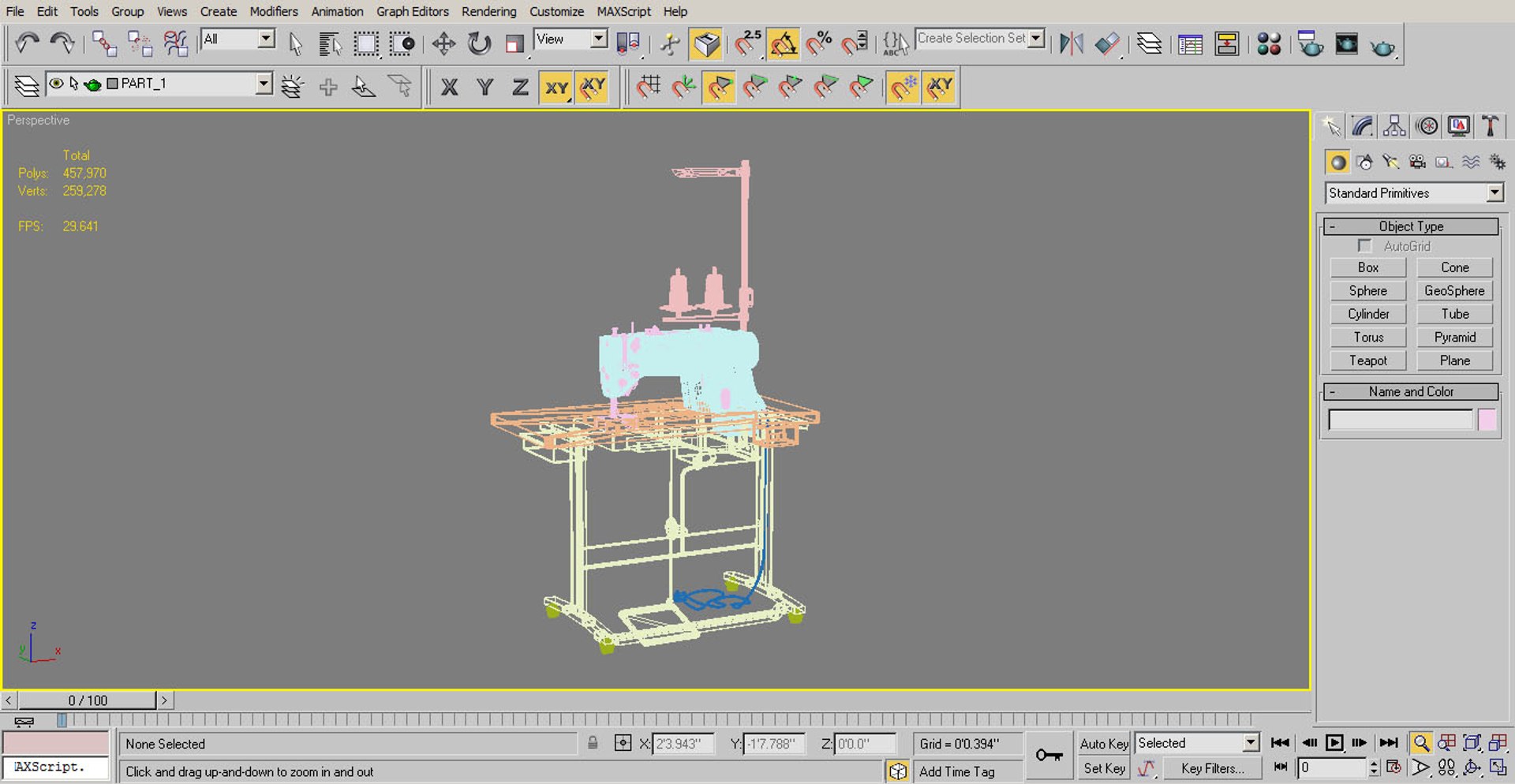Open the Hierarchy panel tab icon
Viewport: 1515px width, 784px height.
click(1394, 125)
